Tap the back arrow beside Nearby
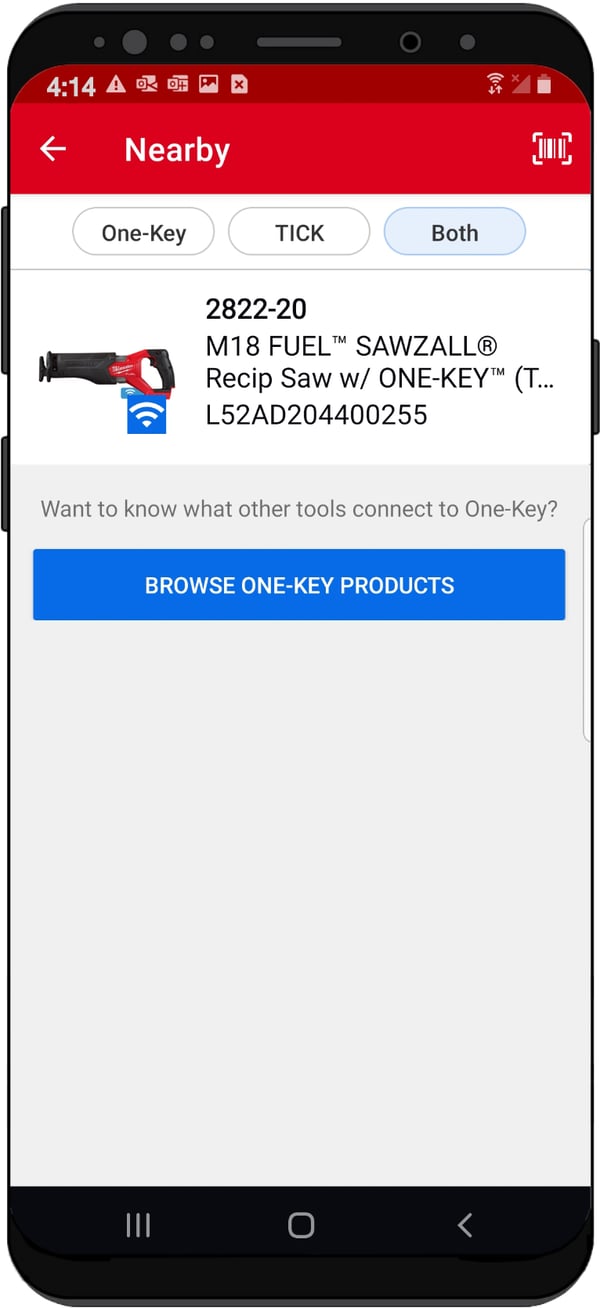This screenshot has height=1308, width=600. tap(52, 149)
